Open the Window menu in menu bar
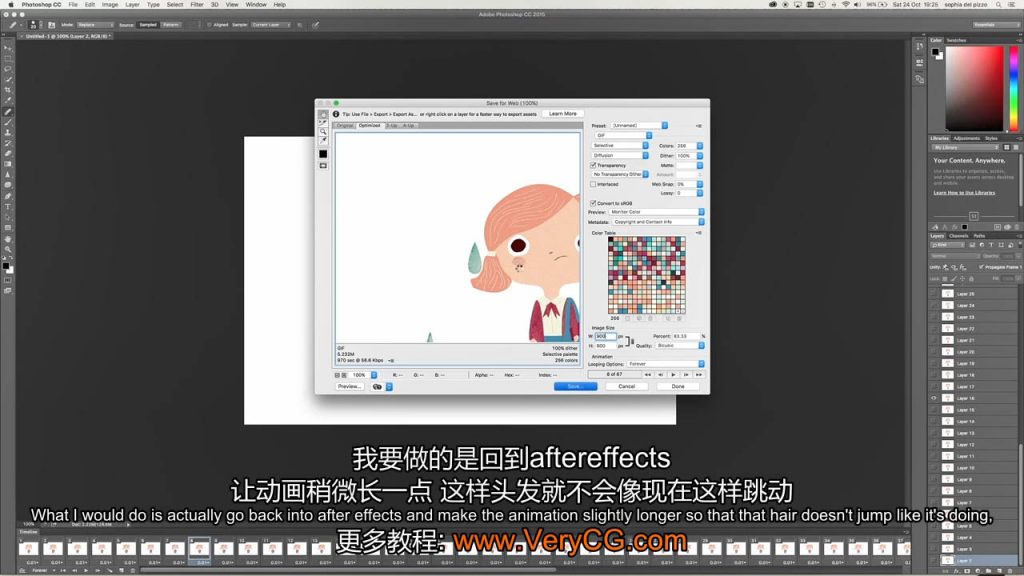The height and width of the screenshot is (576, 1024). (256, 5)
